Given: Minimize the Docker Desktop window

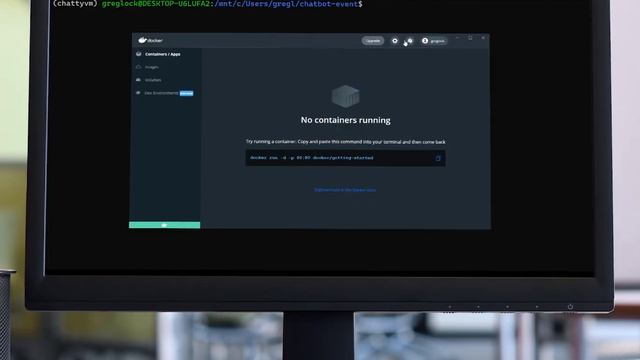Looking at the screenshot, I should point(458,38).
